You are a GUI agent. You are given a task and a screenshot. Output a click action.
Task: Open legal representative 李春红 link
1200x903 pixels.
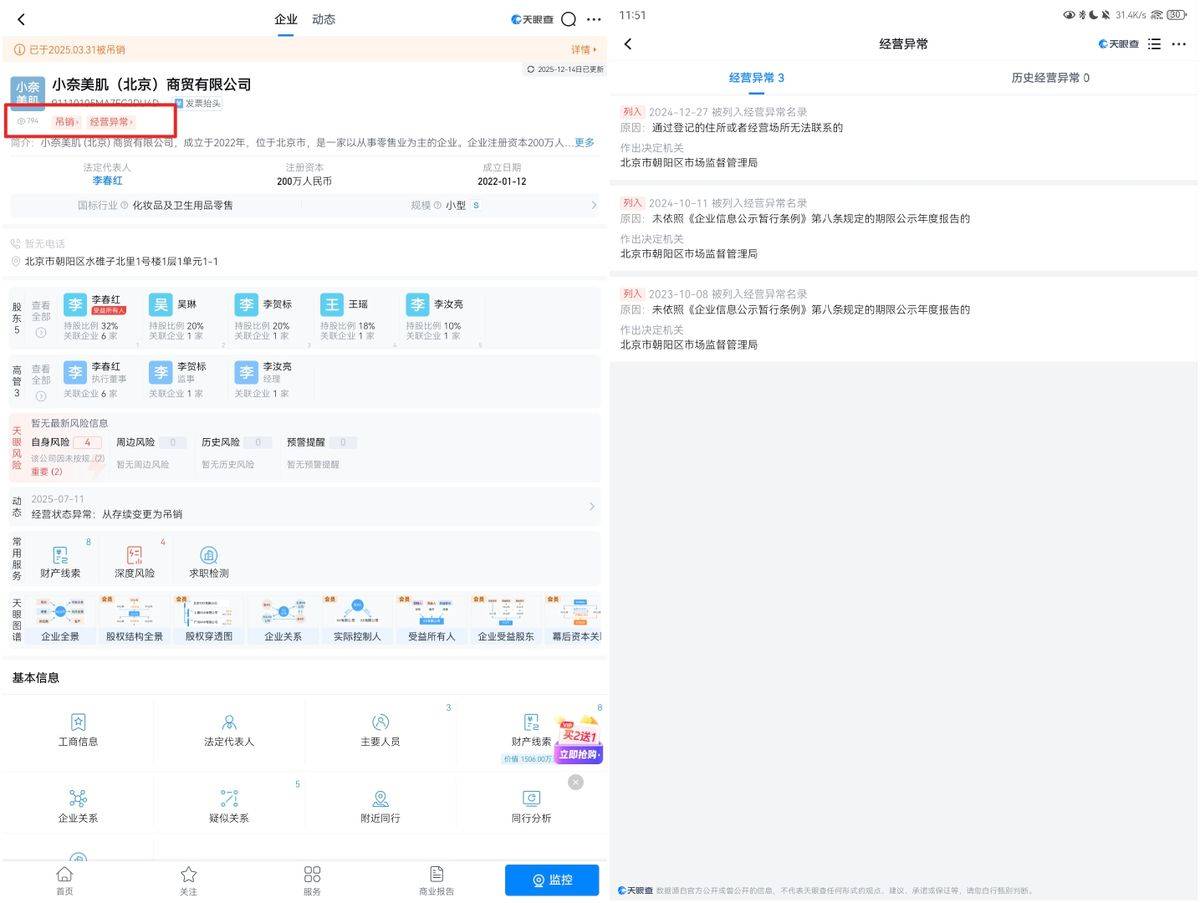coord(107,181)
